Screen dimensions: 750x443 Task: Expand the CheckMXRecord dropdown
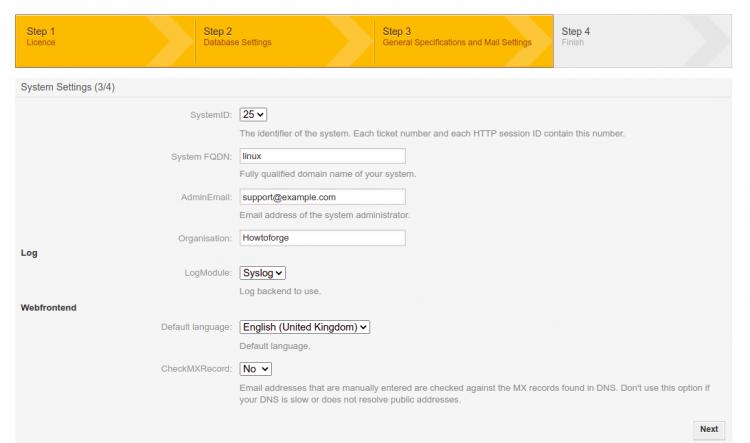[x=258, y=368]
